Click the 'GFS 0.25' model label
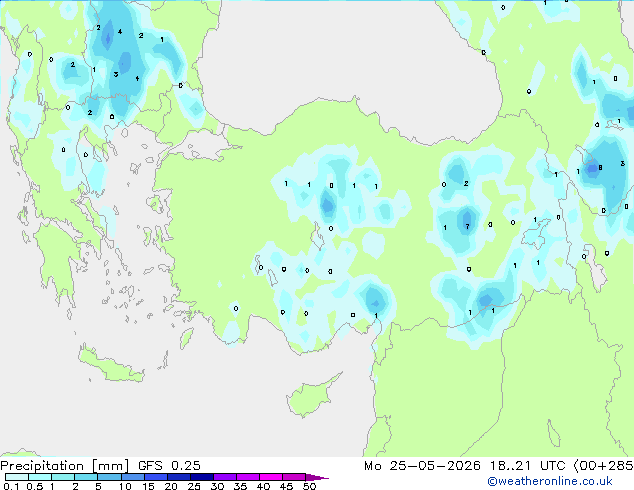The image size is (634, 490). (x=169, y=466)
